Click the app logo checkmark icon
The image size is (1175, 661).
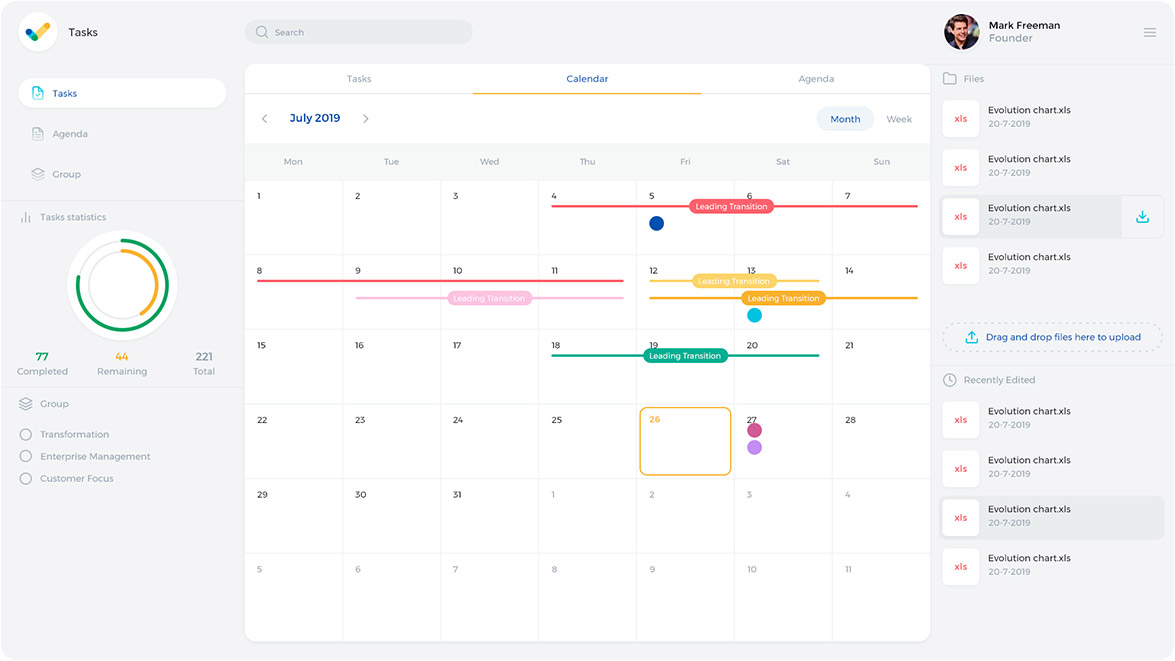click(x=37, y=31)
